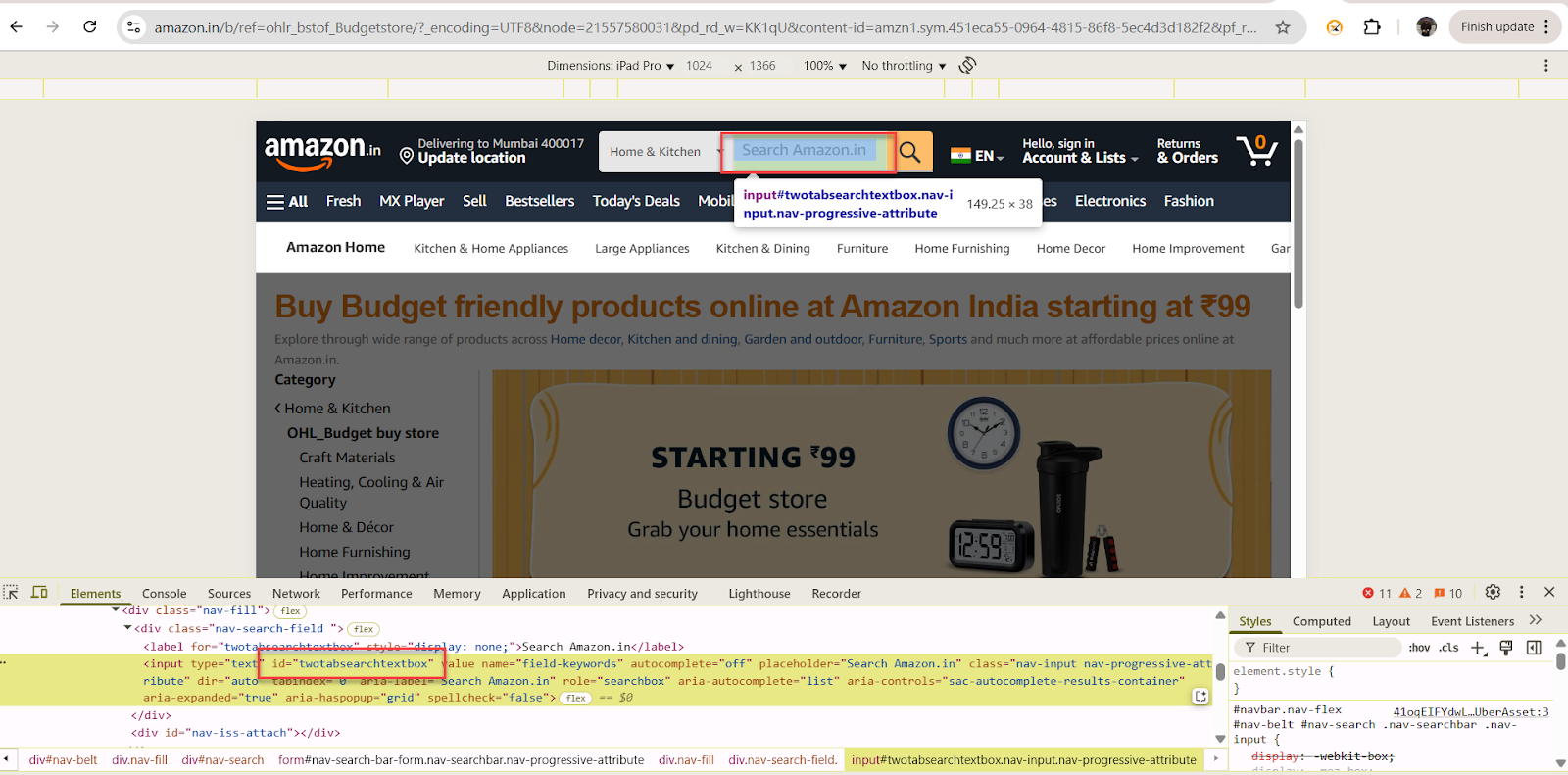Toggle the .cls classes button
The image size is (1568, 775).
[x=1448, y=648]
